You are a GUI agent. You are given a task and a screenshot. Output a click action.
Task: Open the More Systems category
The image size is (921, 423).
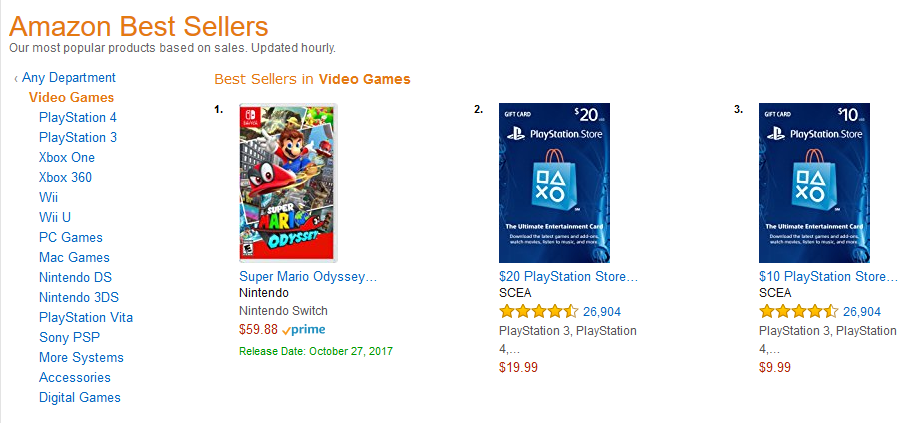pyautogui.click(x=81, y=358)
